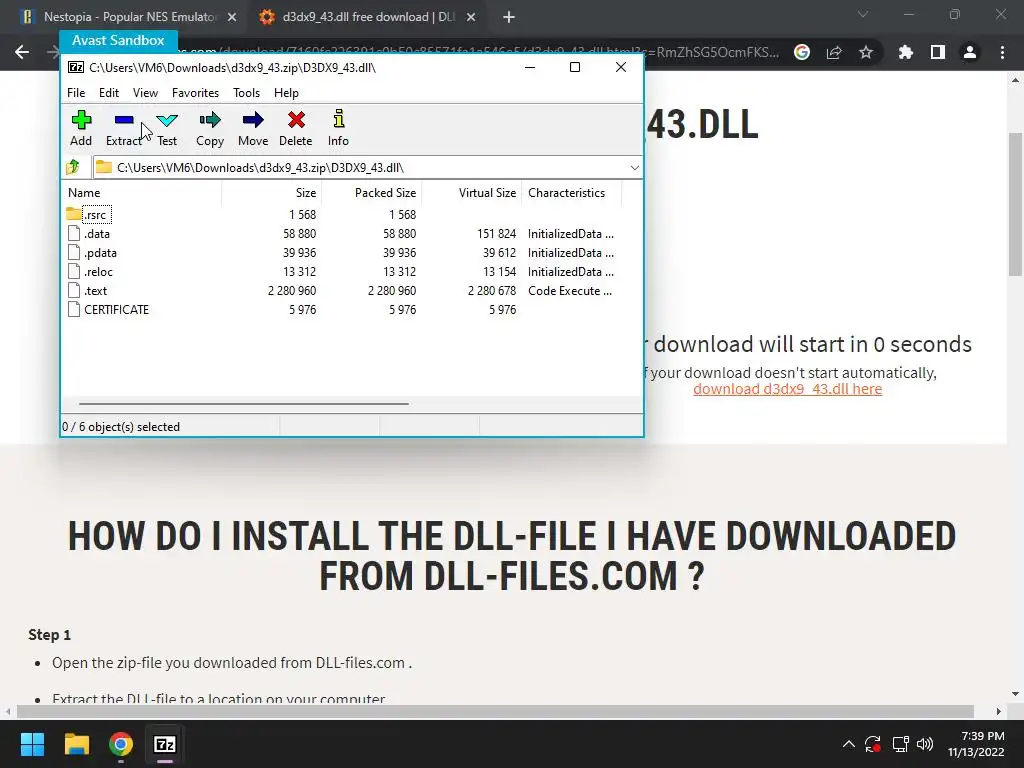Toggle the Chrome side panel

pyautogui.click(x=938, y=52)
